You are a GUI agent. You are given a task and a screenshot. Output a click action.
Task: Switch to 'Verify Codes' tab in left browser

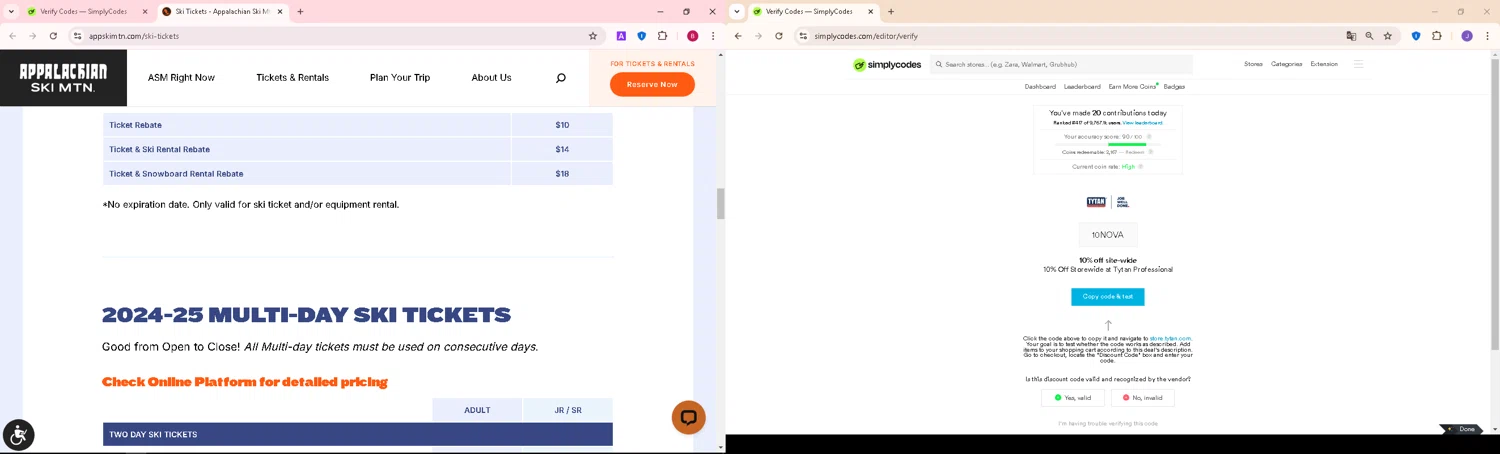pos(85,12)
